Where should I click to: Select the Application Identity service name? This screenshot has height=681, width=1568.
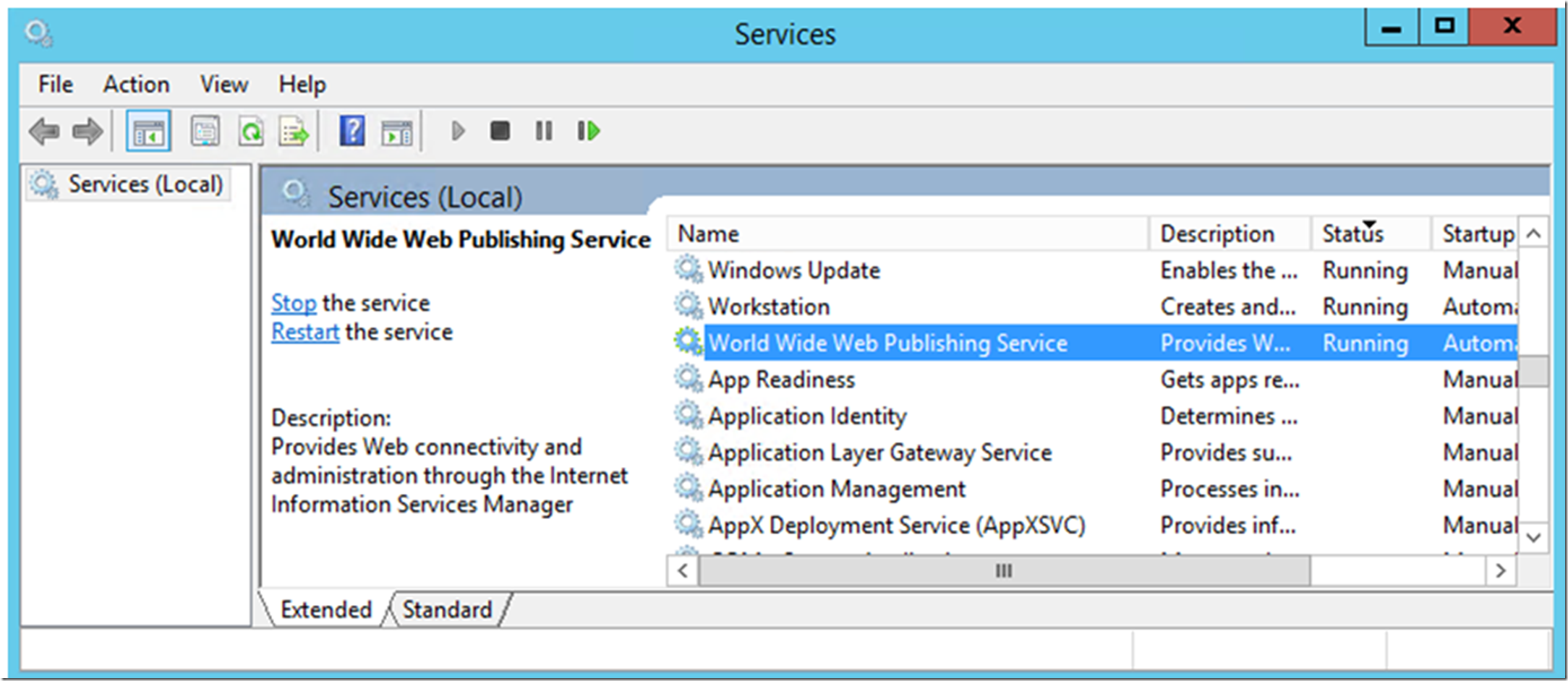tap(807, 416)
